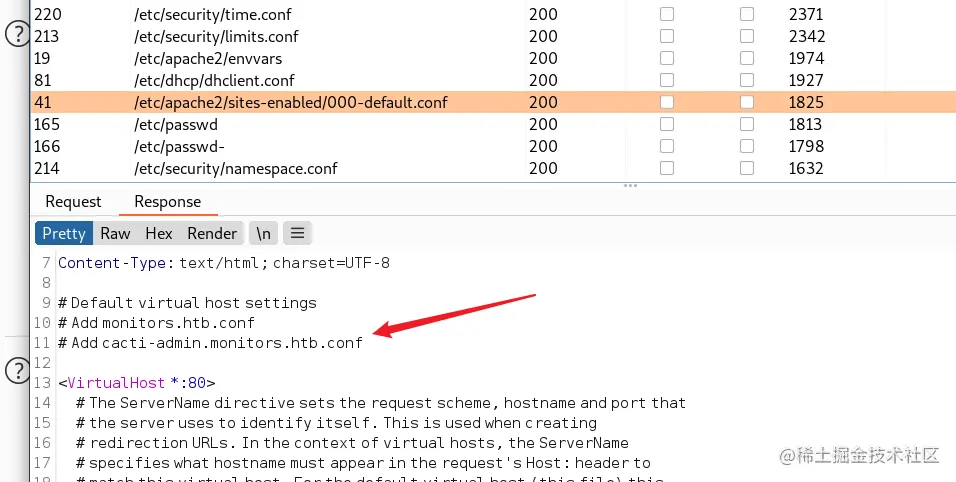Screen dimensions: 956x482
Task: Select the /etc/security/limits.conf payload row
Action: [x=493, y=36]
